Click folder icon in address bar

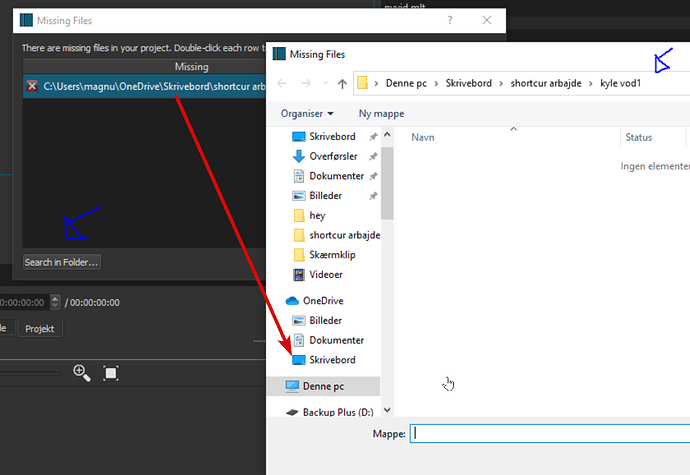[x=362, y=83]
